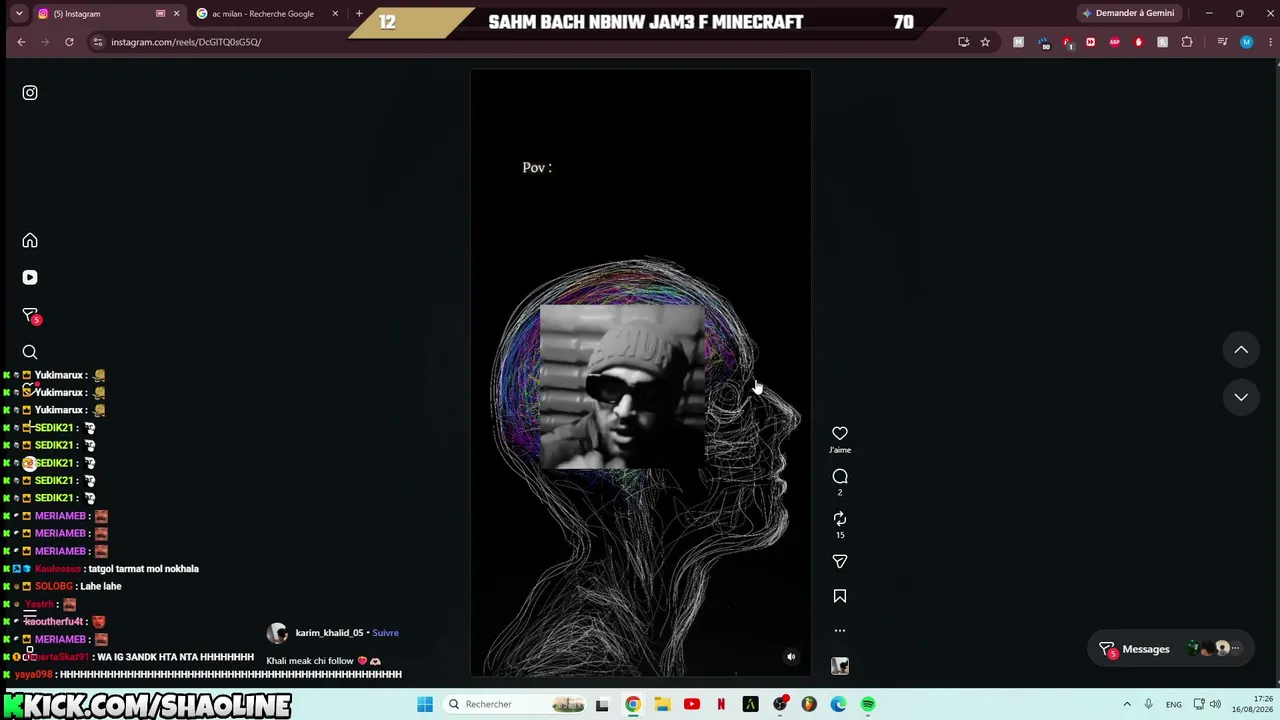
Task: Switch to the ac milan Google search tab
Action: coord(262,14)
